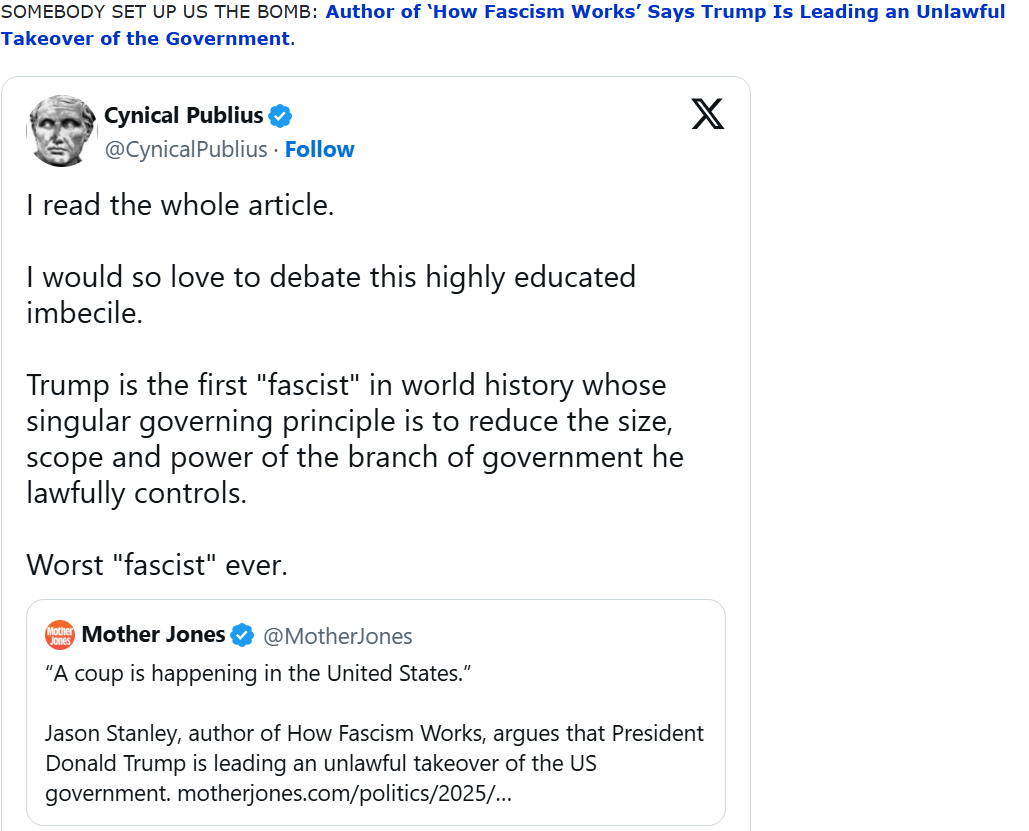1029x831 pixels.
Task: Open the Mother Jones display name
Action: coord(153,635)
